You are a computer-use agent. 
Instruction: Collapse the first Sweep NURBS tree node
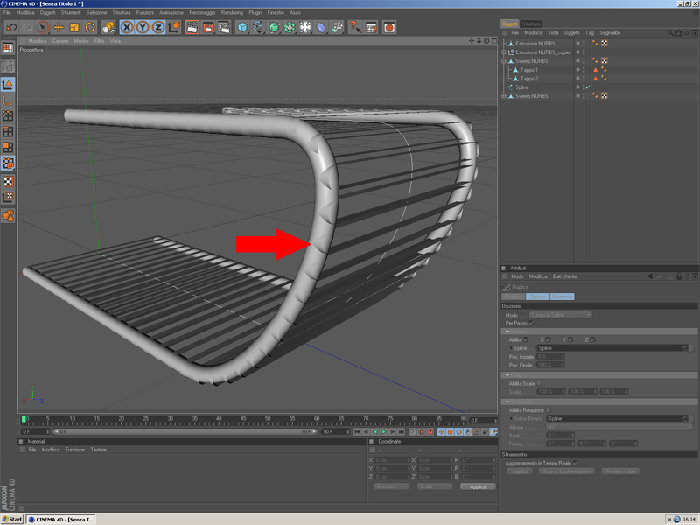504,61
